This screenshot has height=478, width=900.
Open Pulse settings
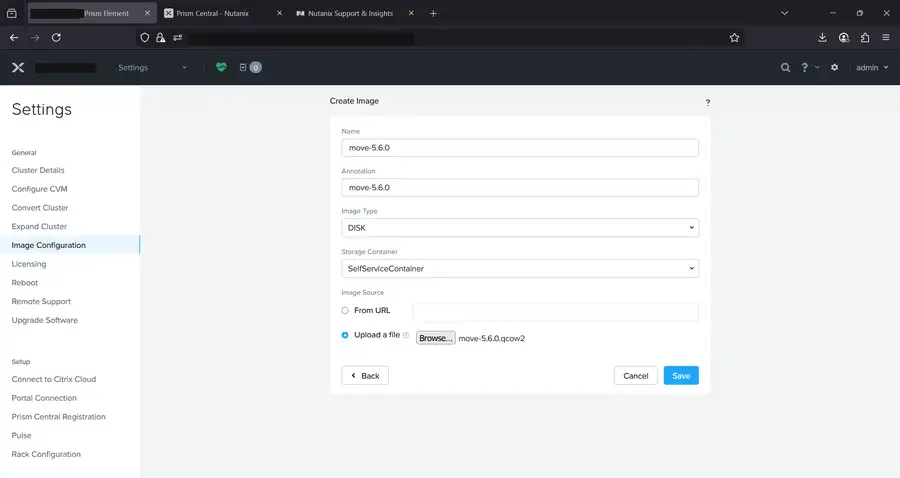click(x=21, y=436)
